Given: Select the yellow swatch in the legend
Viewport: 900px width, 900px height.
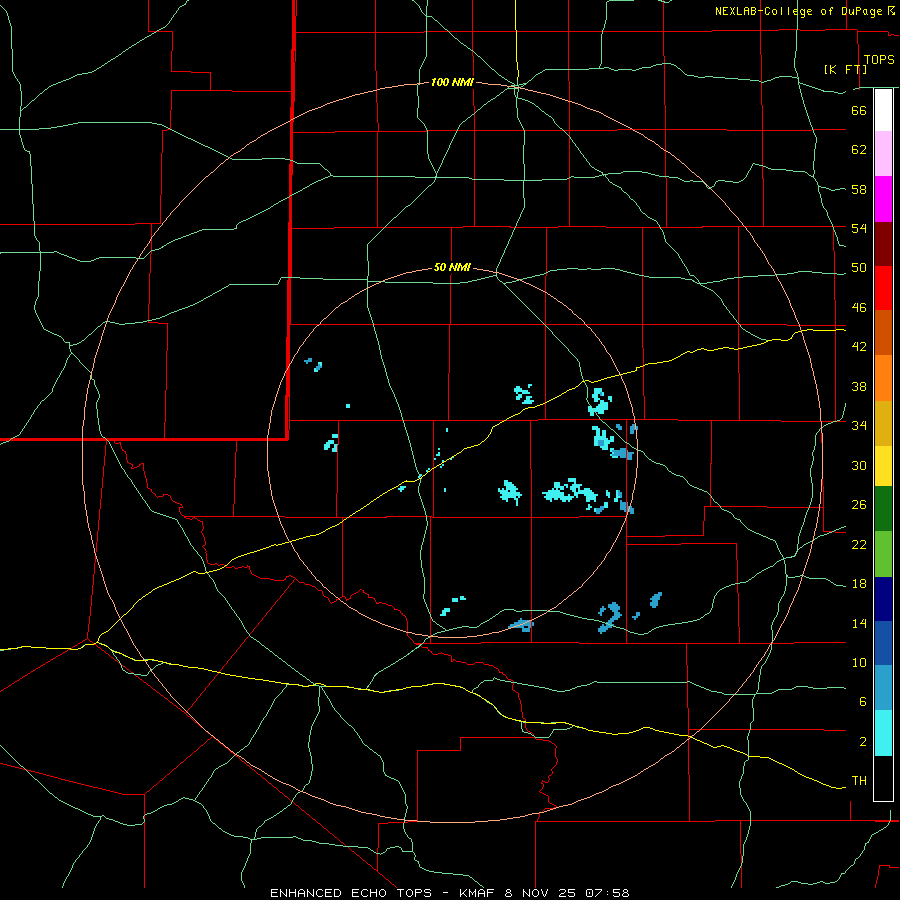Looking at the screenshot, I should (x=883, y=466).
